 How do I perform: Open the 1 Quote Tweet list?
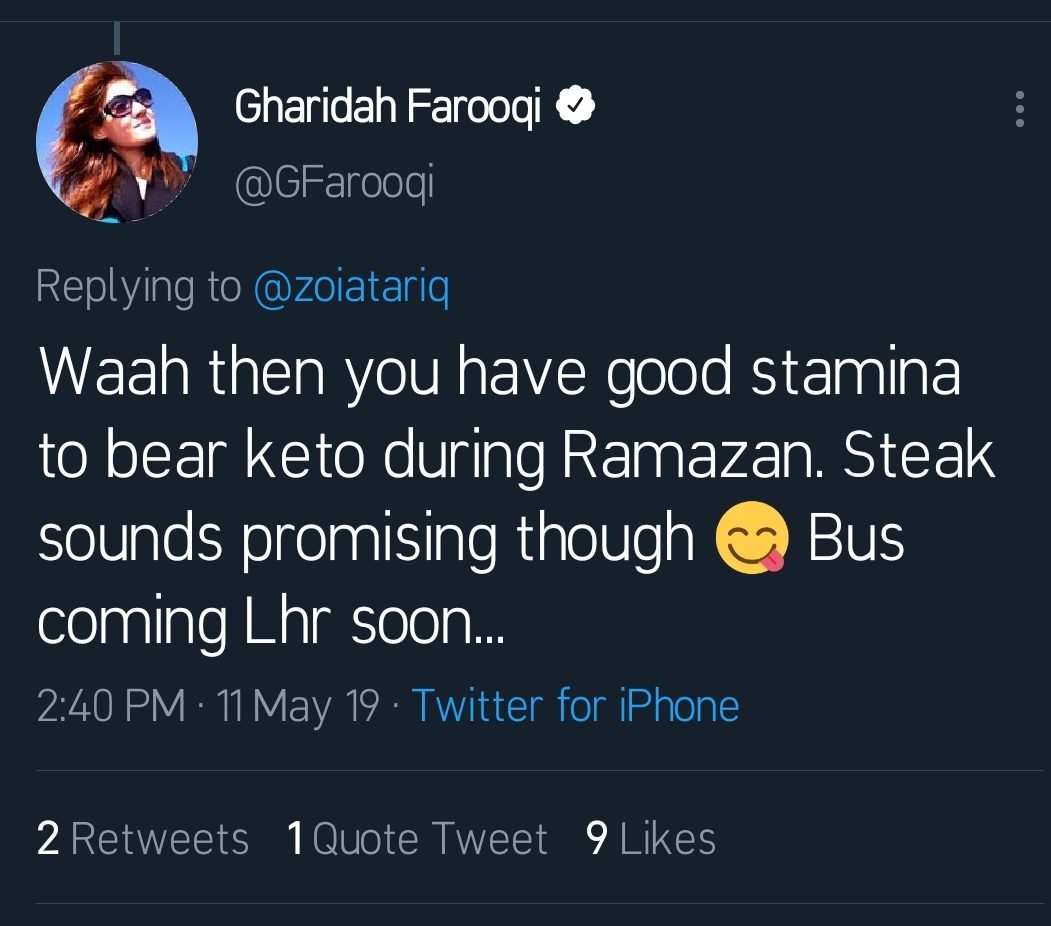click(417, 838)
